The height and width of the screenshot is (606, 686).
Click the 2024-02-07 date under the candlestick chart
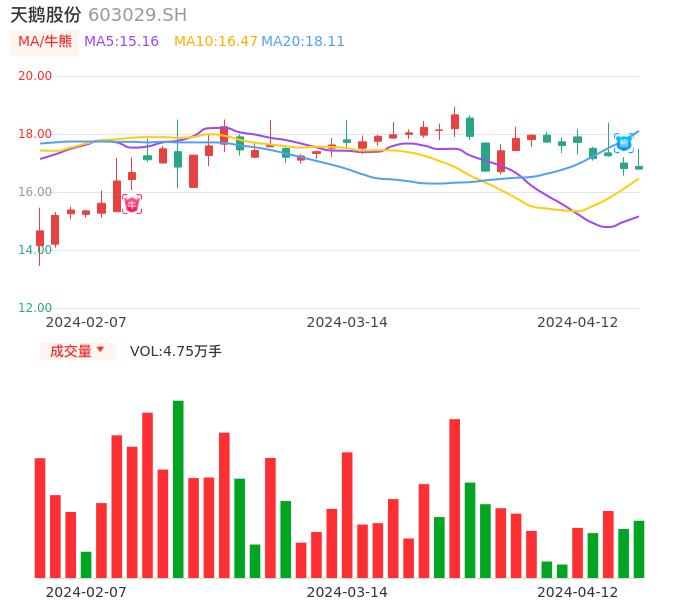tap(86, 322)
